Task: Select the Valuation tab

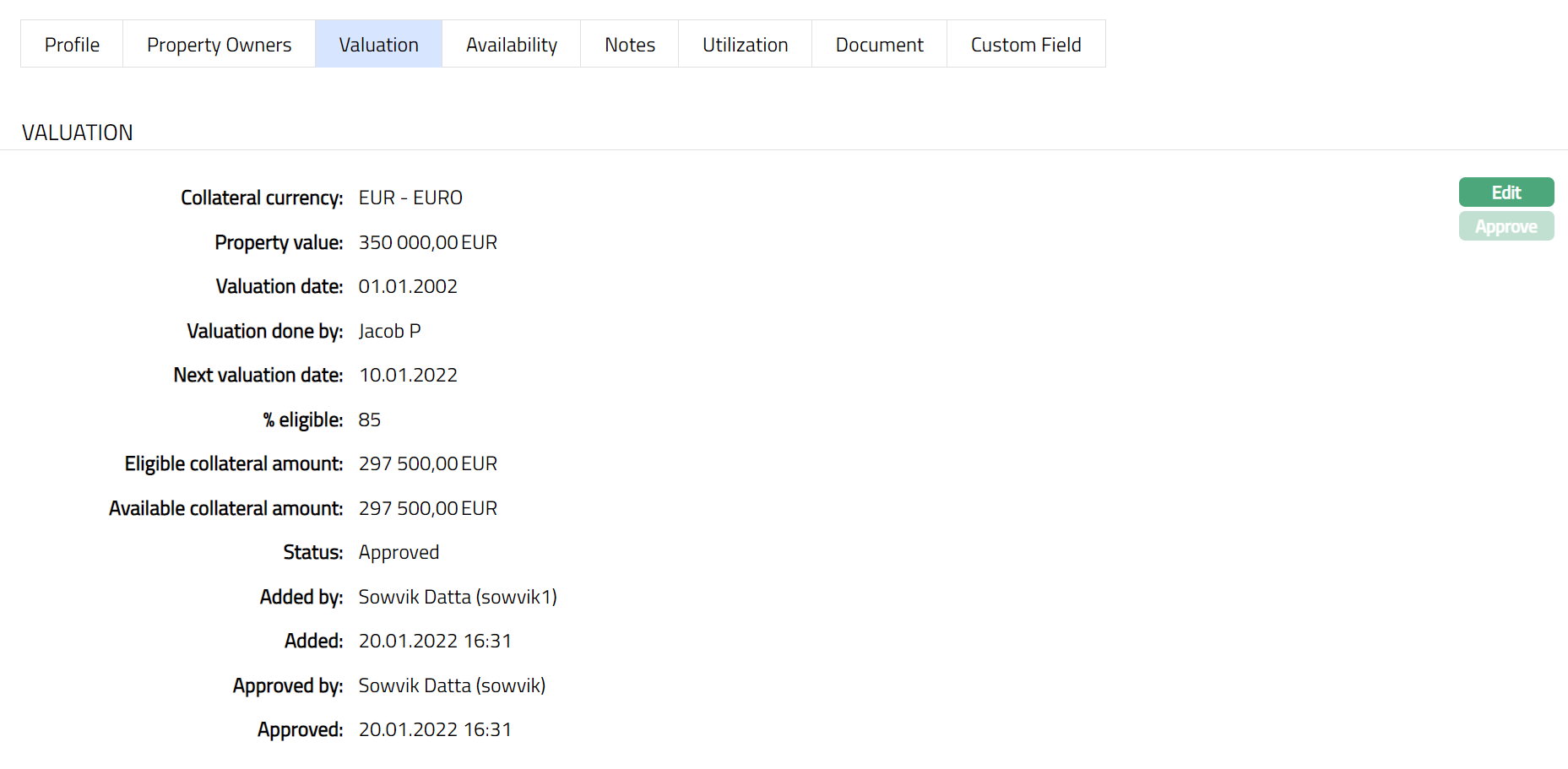Action: pyautogui.click(x=378, y=45)
